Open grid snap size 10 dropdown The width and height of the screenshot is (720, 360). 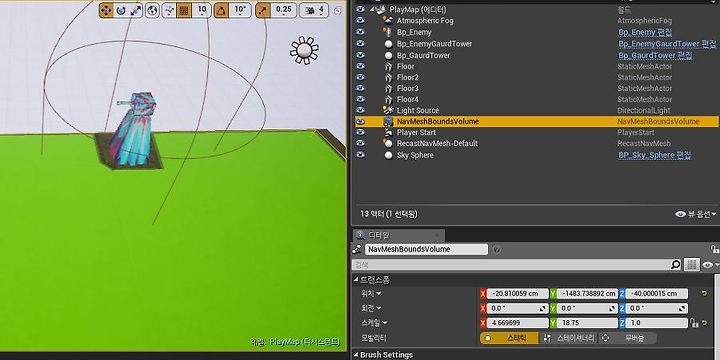[202, 10]
